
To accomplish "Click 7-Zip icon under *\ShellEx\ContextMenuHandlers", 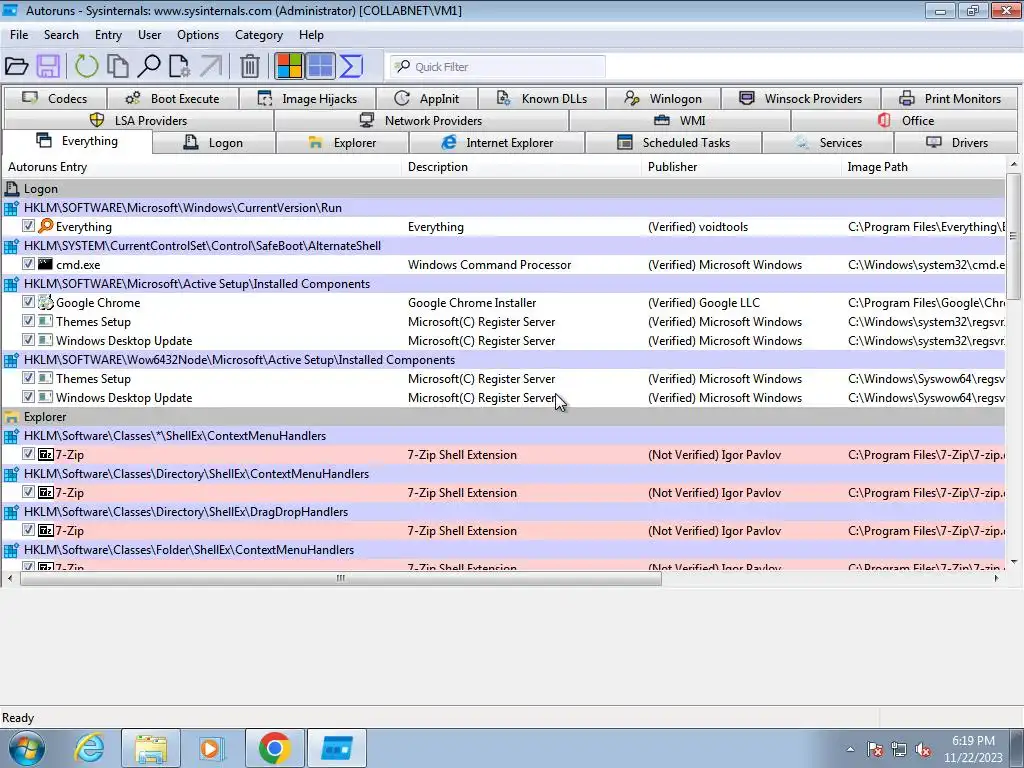I will (x=46, y=455).
